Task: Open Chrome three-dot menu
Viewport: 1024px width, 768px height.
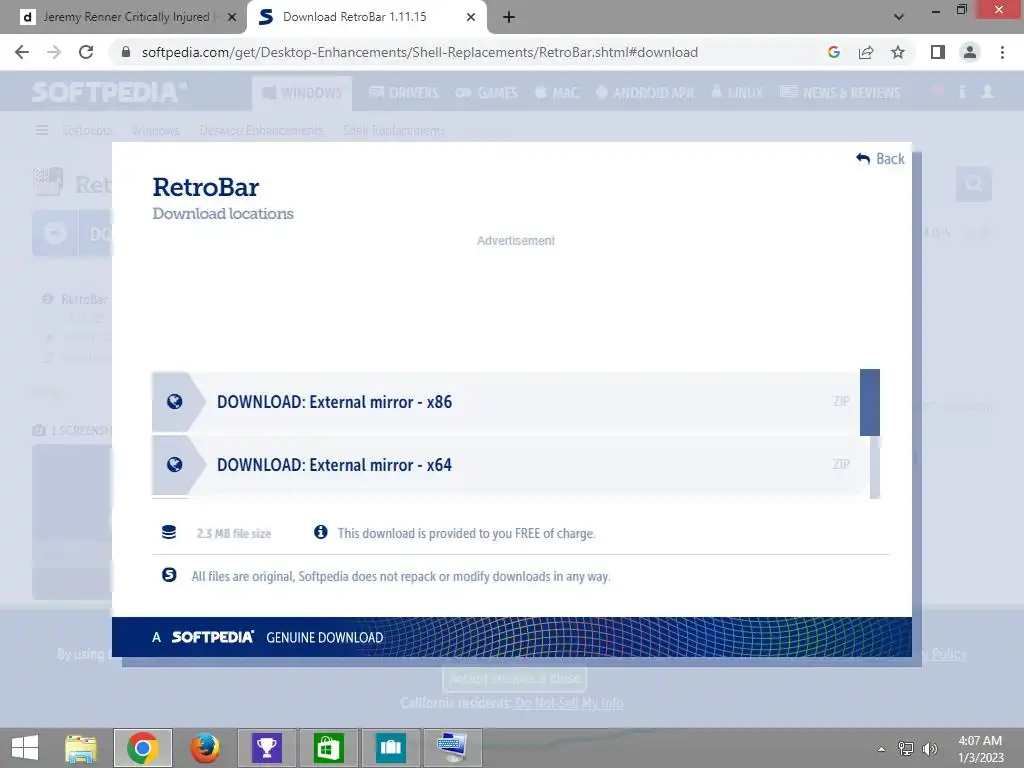Action: coord(1002,52)
